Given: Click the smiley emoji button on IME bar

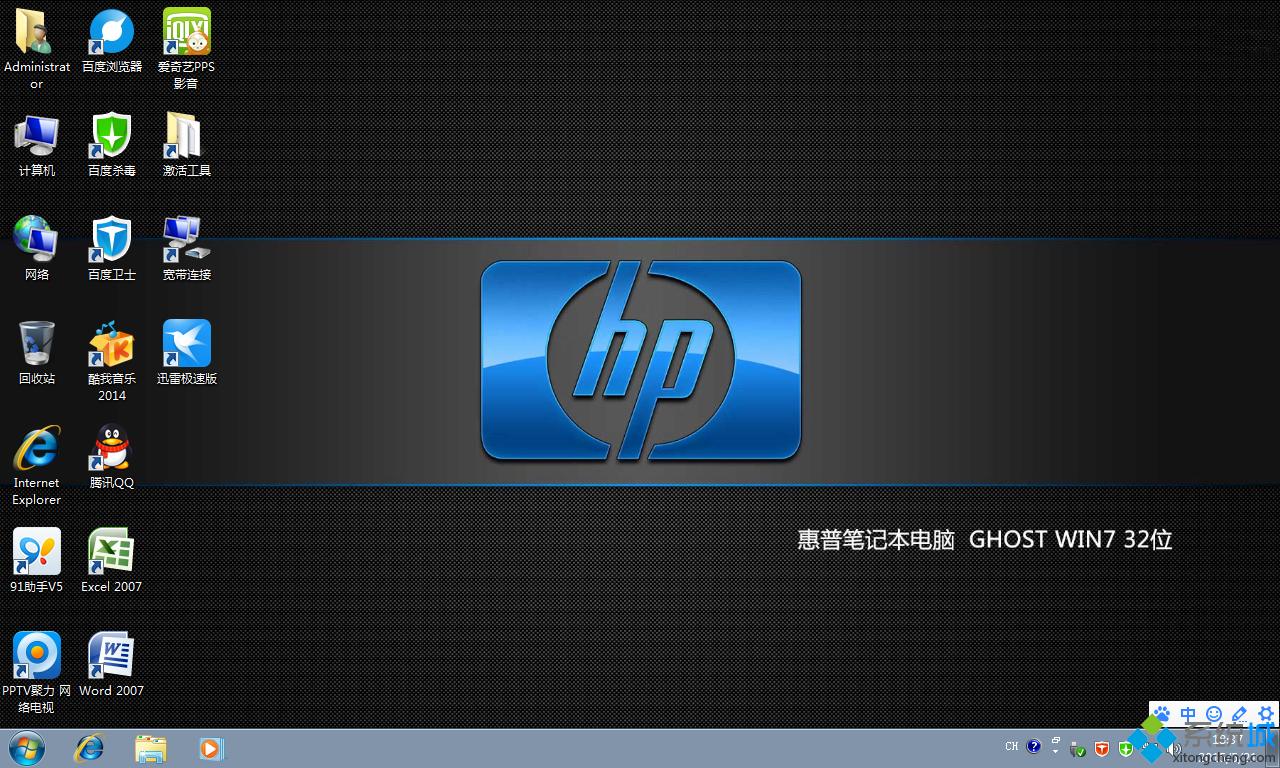Looking at the screenshot, I should tap(1214, 714).
